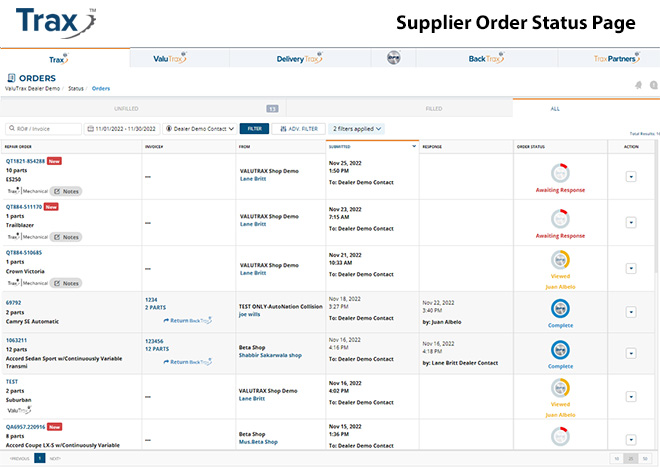This screenshot has width=660, height=468.
Task: Open notifications bell icon
Action: [x=639, y=85]
